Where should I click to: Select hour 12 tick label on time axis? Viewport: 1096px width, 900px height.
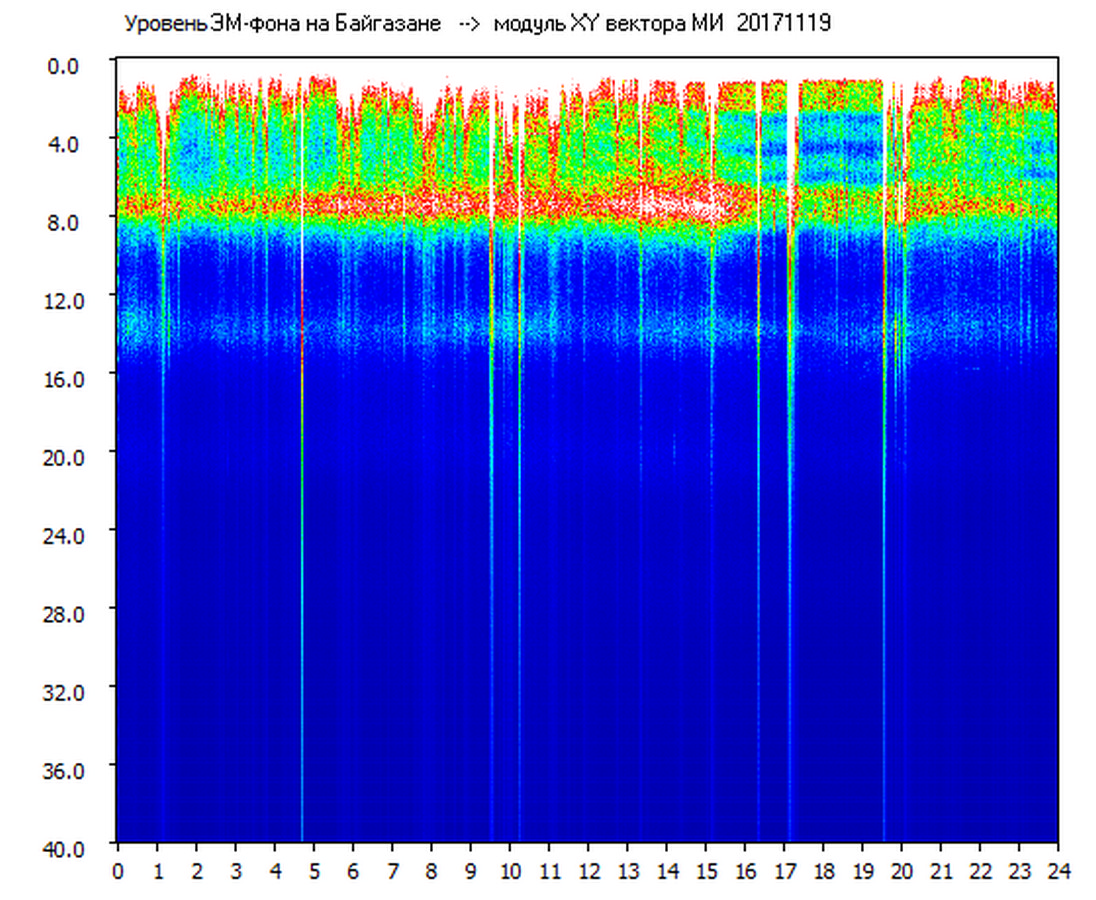tap(588, 871)
